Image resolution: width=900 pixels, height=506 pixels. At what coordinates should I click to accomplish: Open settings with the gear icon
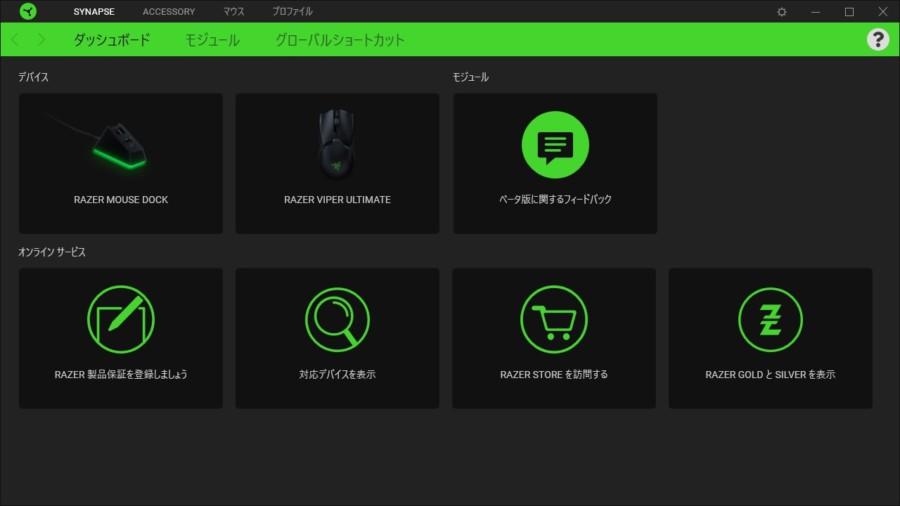click(782, 12)
